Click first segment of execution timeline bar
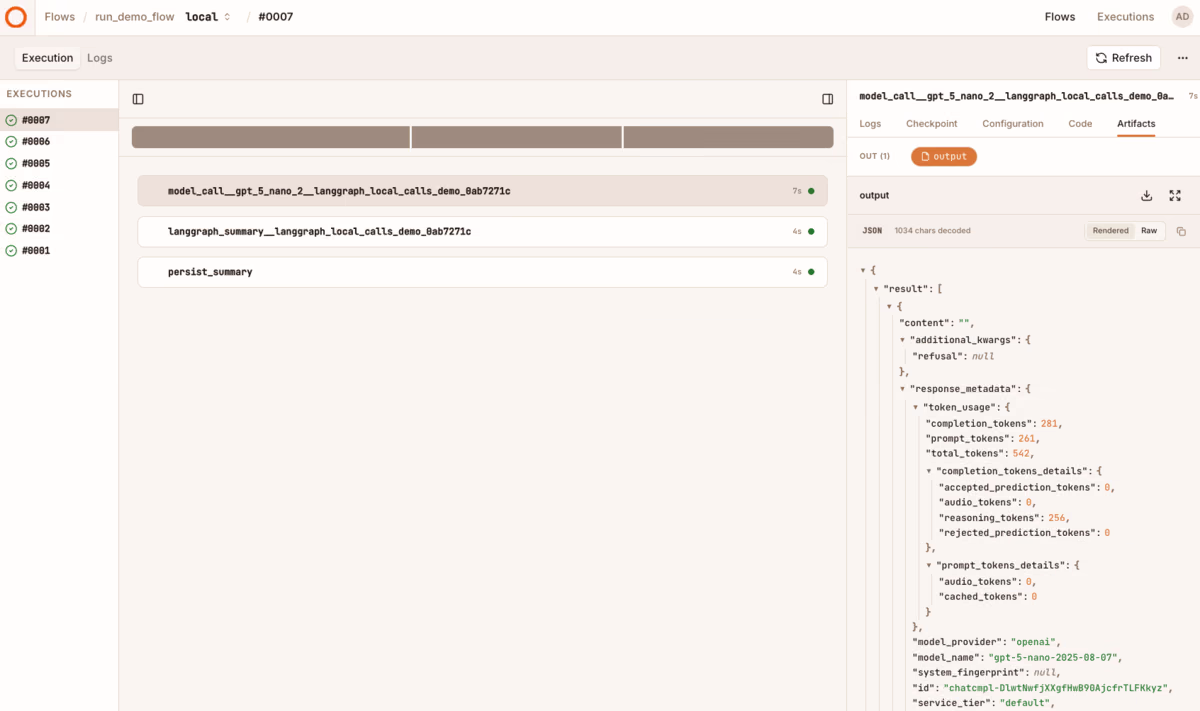Viewport: 1200px width, 711px height. (x=270, y=137)
